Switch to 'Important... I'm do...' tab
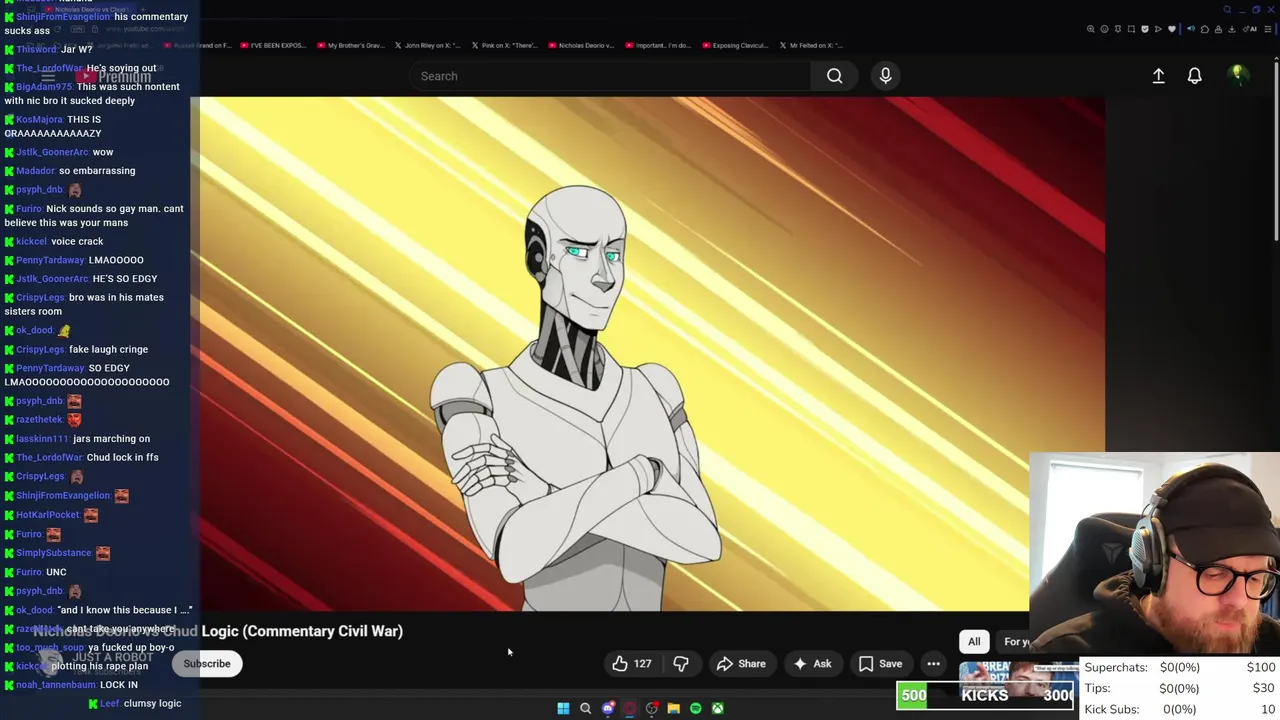 pyautogui.click(x=658, y=45)
